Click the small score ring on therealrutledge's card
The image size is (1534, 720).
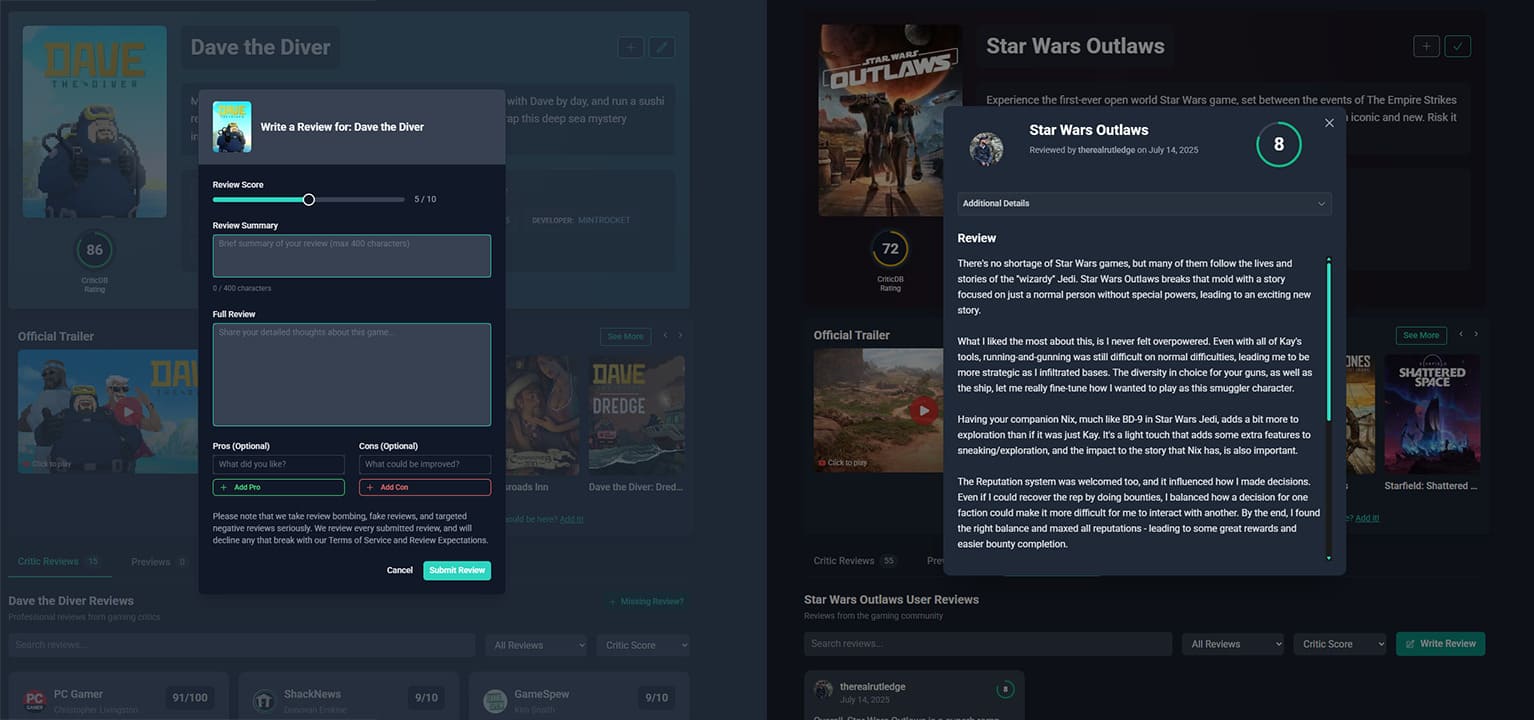[1005, 689]
